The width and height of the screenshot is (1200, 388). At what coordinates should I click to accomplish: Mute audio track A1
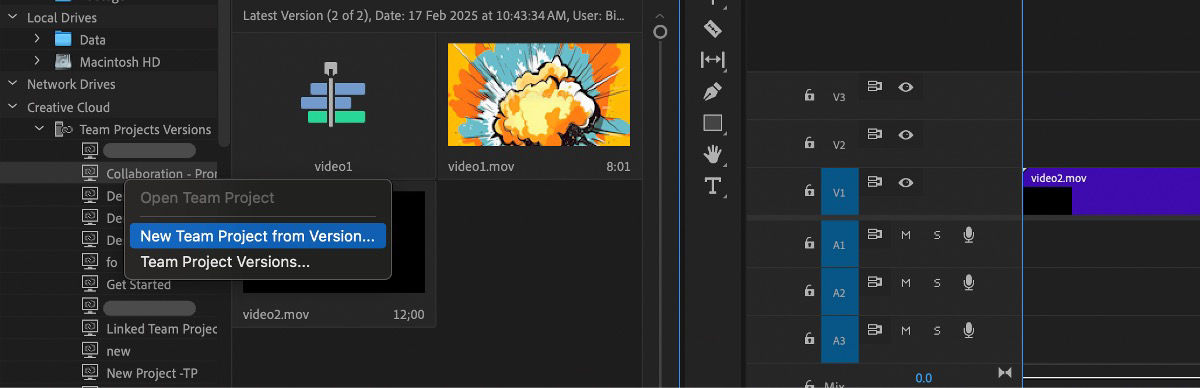coord(906,234)
